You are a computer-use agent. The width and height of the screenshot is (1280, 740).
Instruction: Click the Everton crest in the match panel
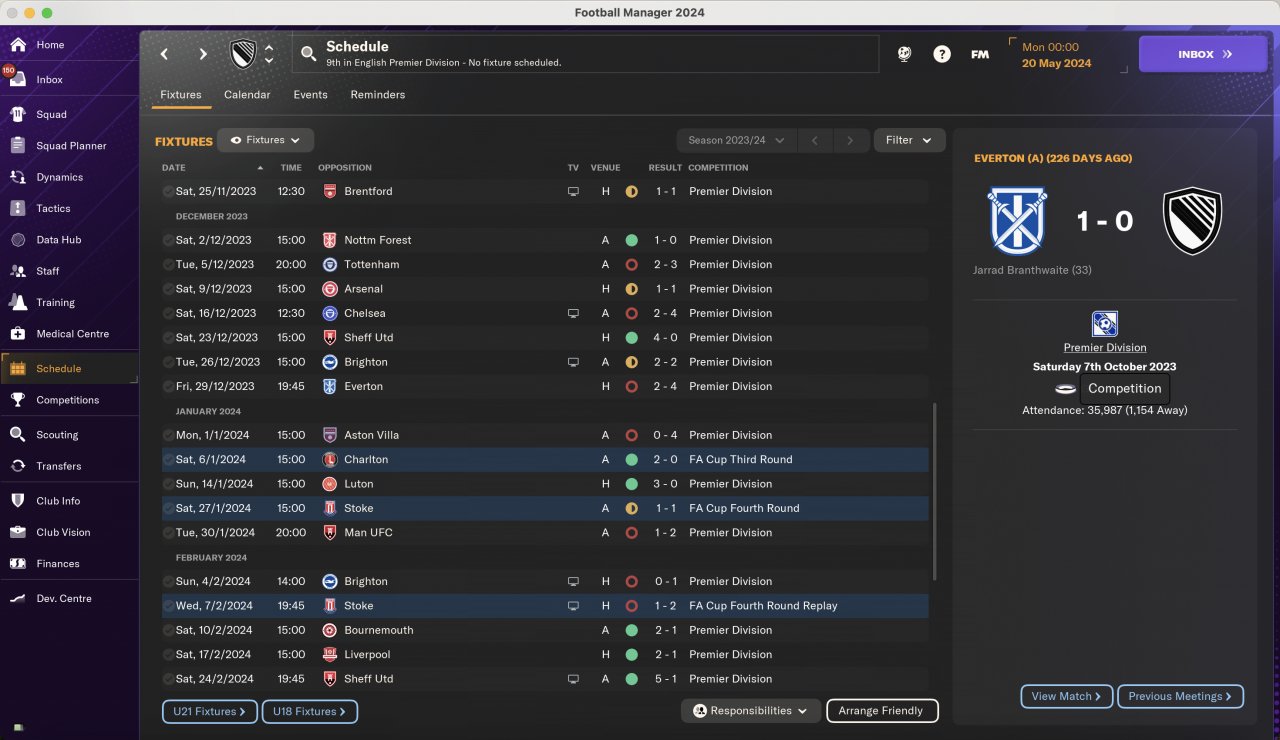(x=1018, y=221)
